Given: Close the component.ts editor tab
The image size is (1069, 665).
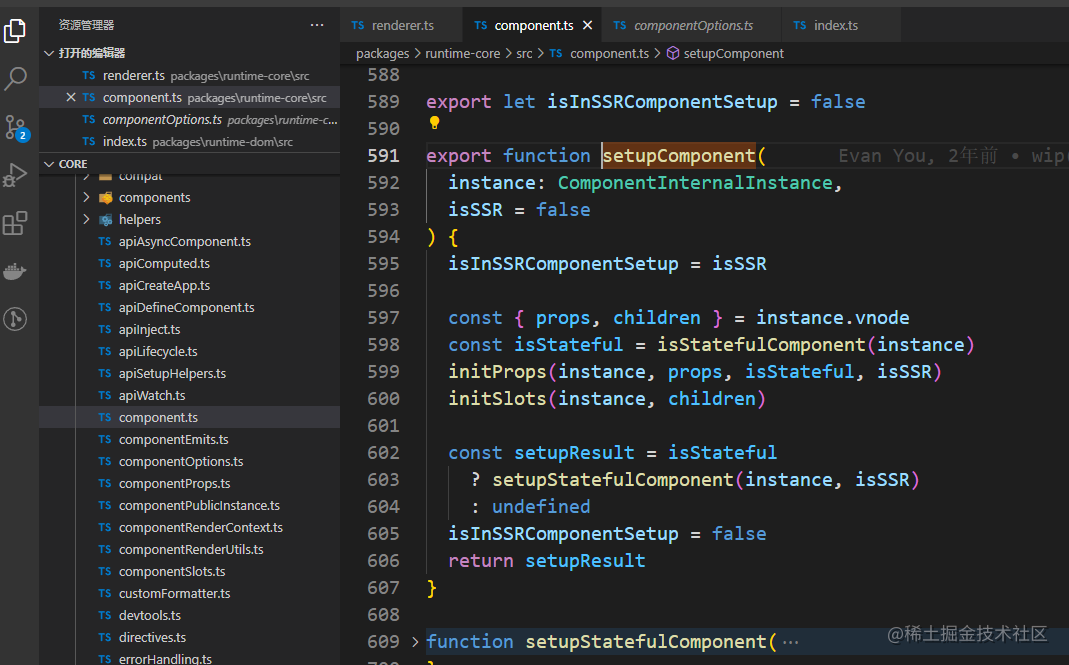Looking at the screenshot, I should coord(588,25).
